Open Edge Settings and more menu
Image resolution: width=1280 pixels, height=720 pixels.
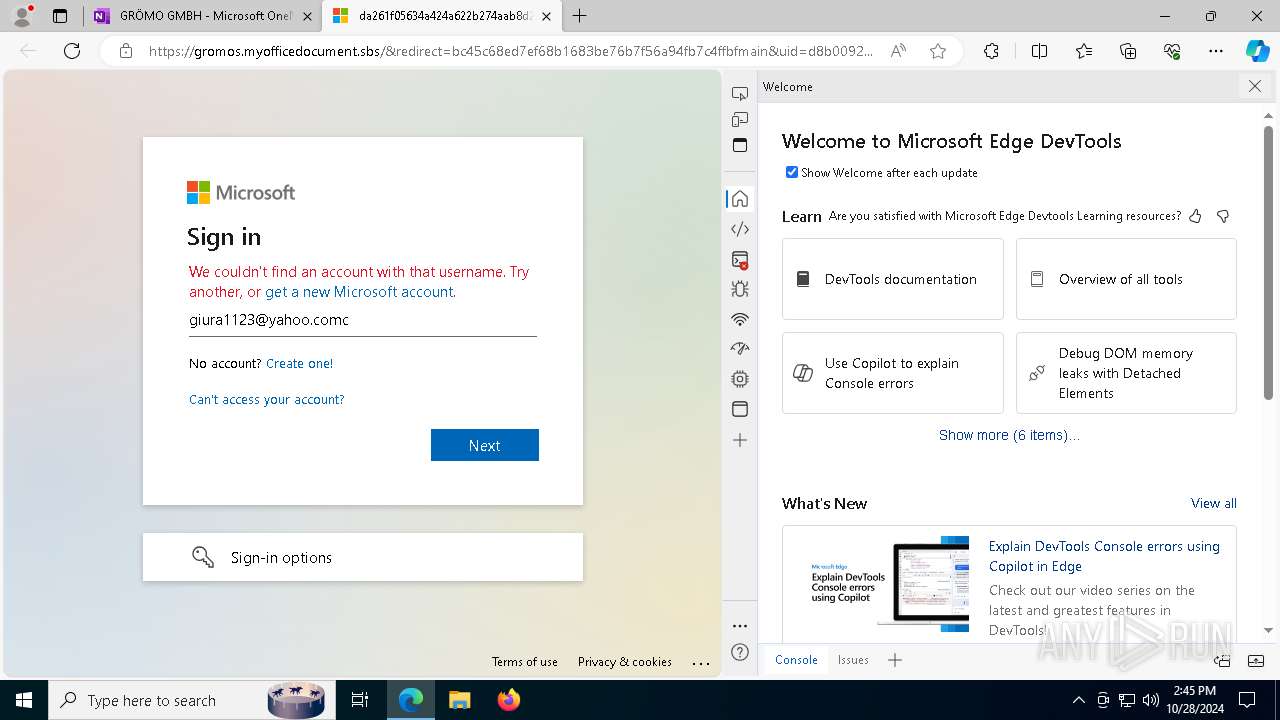tap(1216, 51)
